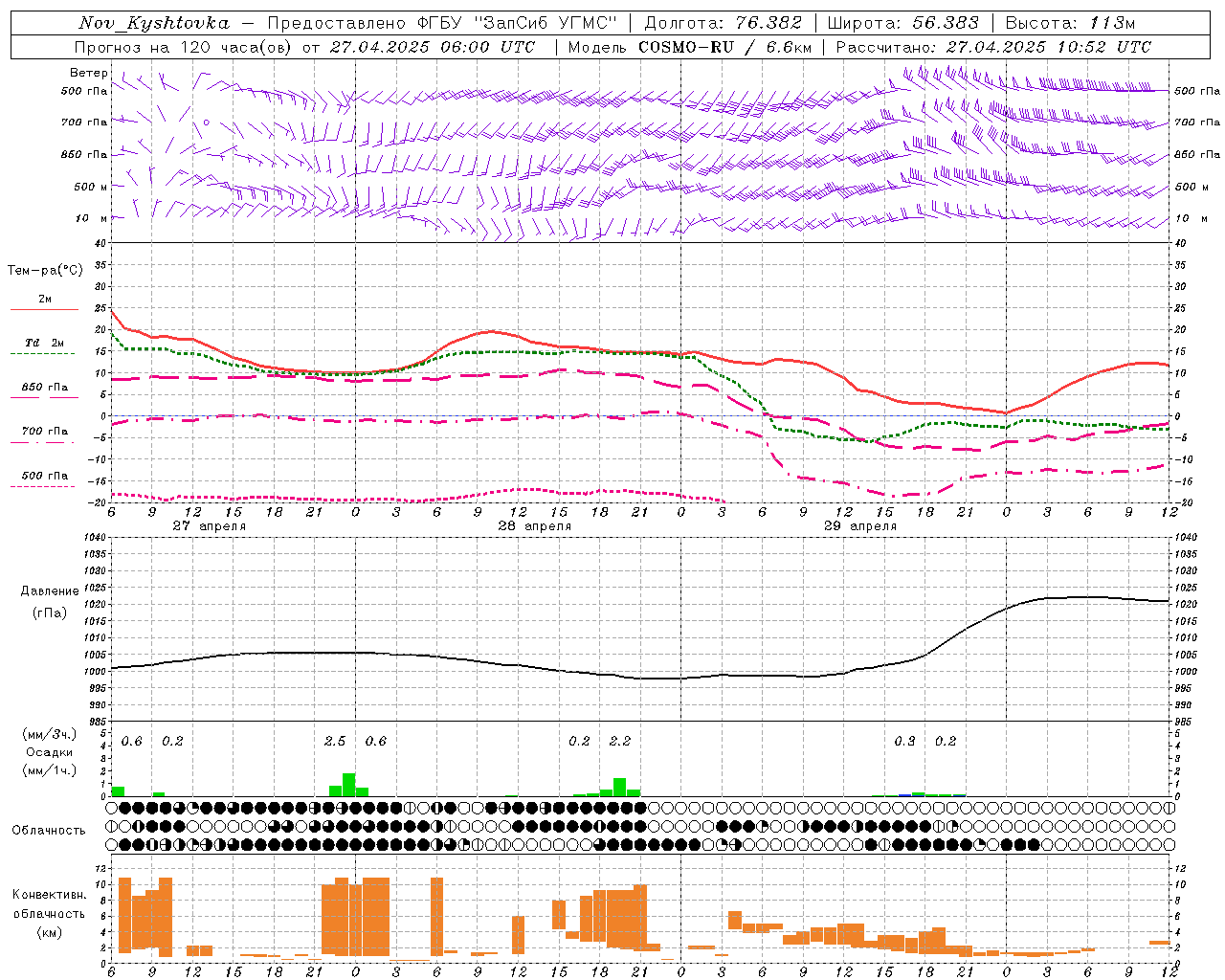
Task: Click '500 гПа' legend entry in temperature panel
Action: click(45, 476)
